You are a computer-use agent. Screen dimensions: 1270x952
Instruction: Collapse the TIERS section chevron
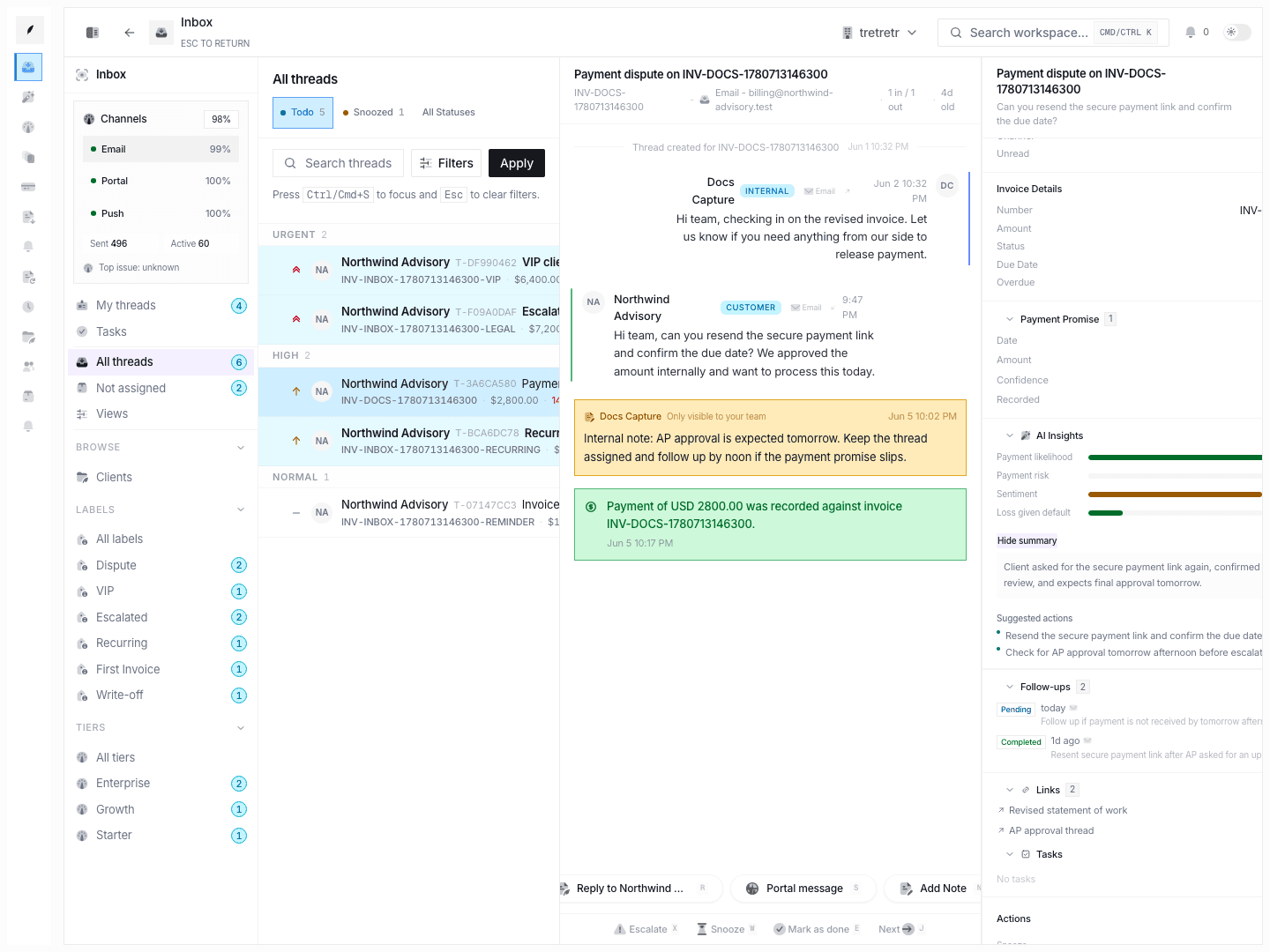point(241,728)
